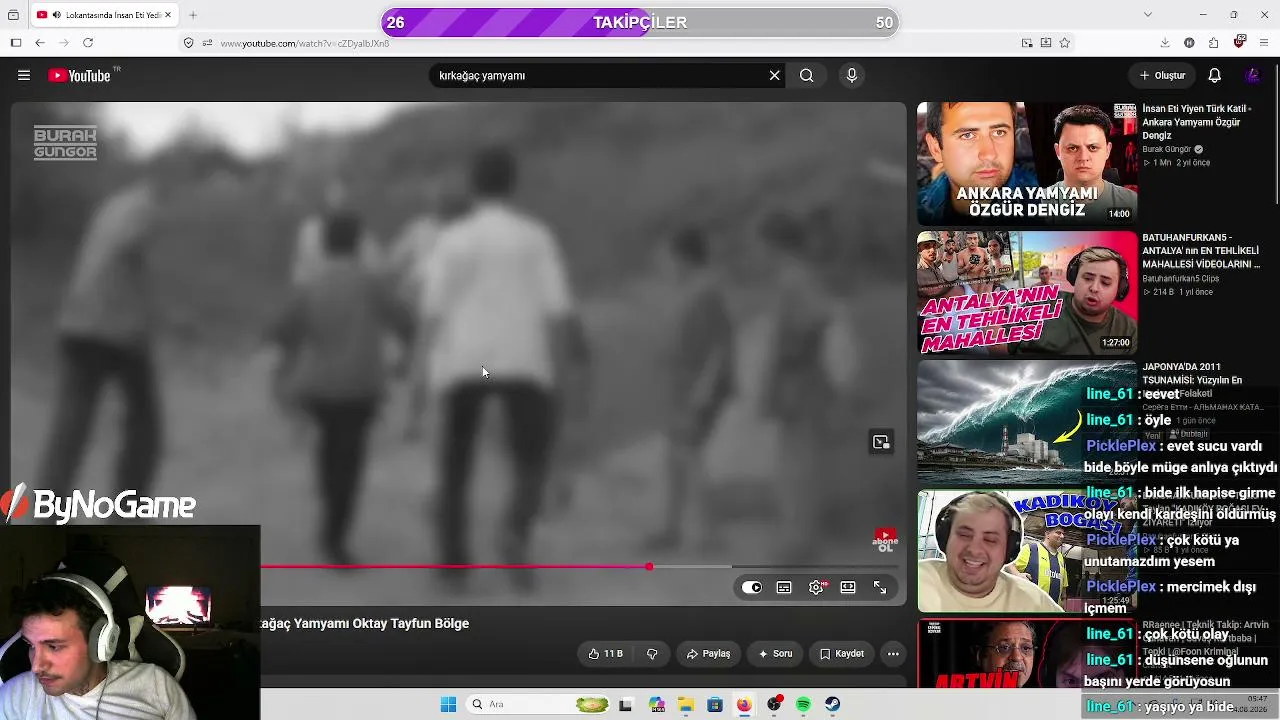Viewport: 1280px width, 720px height.
Task: Open the Ankara Yamyamı Özgür Dengiz thumbnail
Action: (1027, 163)
